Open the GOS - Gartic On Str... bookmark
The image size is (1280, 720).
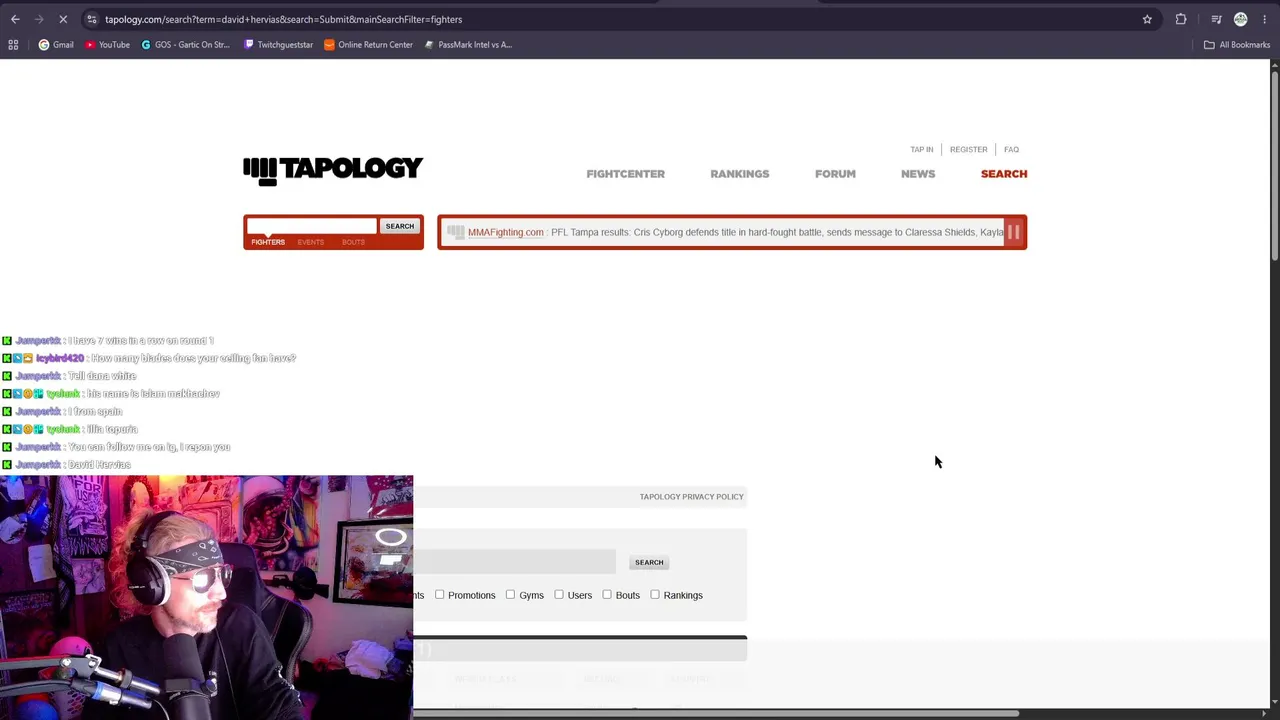[x=186, y=45]
